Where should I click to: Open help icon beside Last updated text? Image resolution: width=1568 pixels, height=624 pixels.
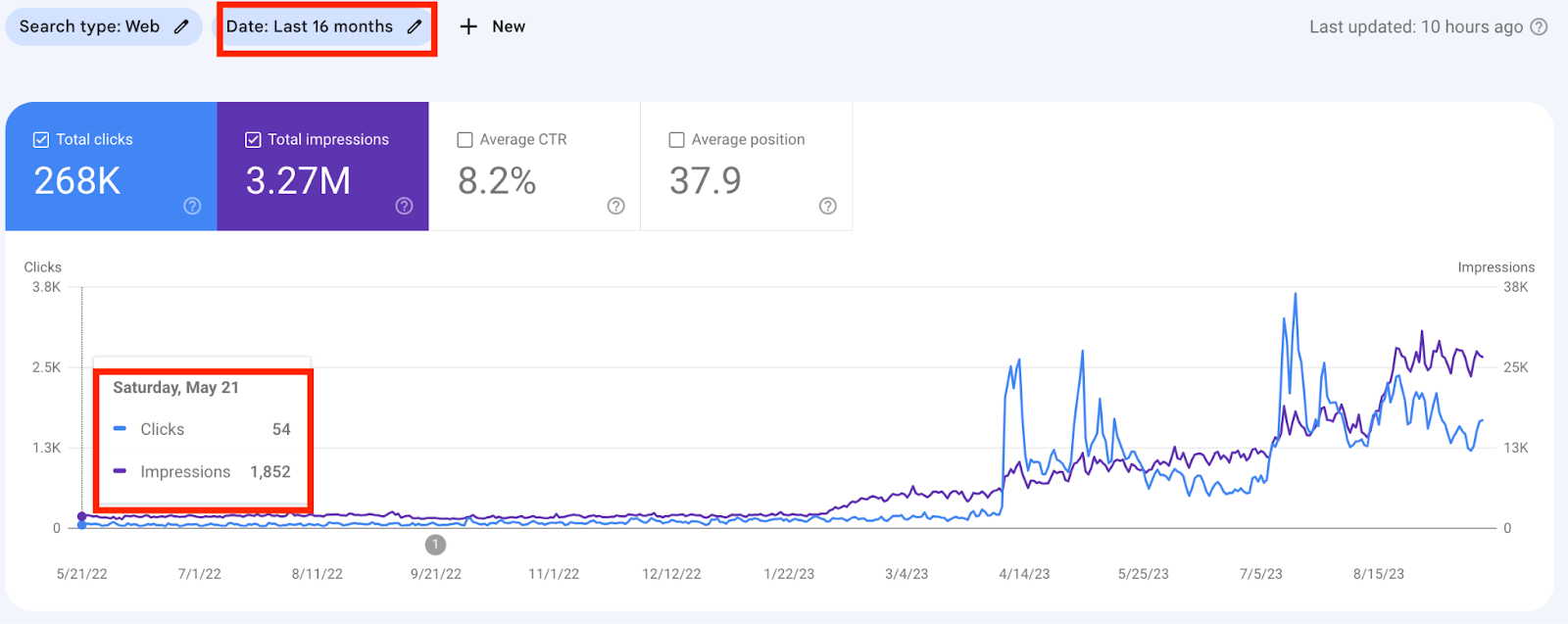(x=1540, y=26)
